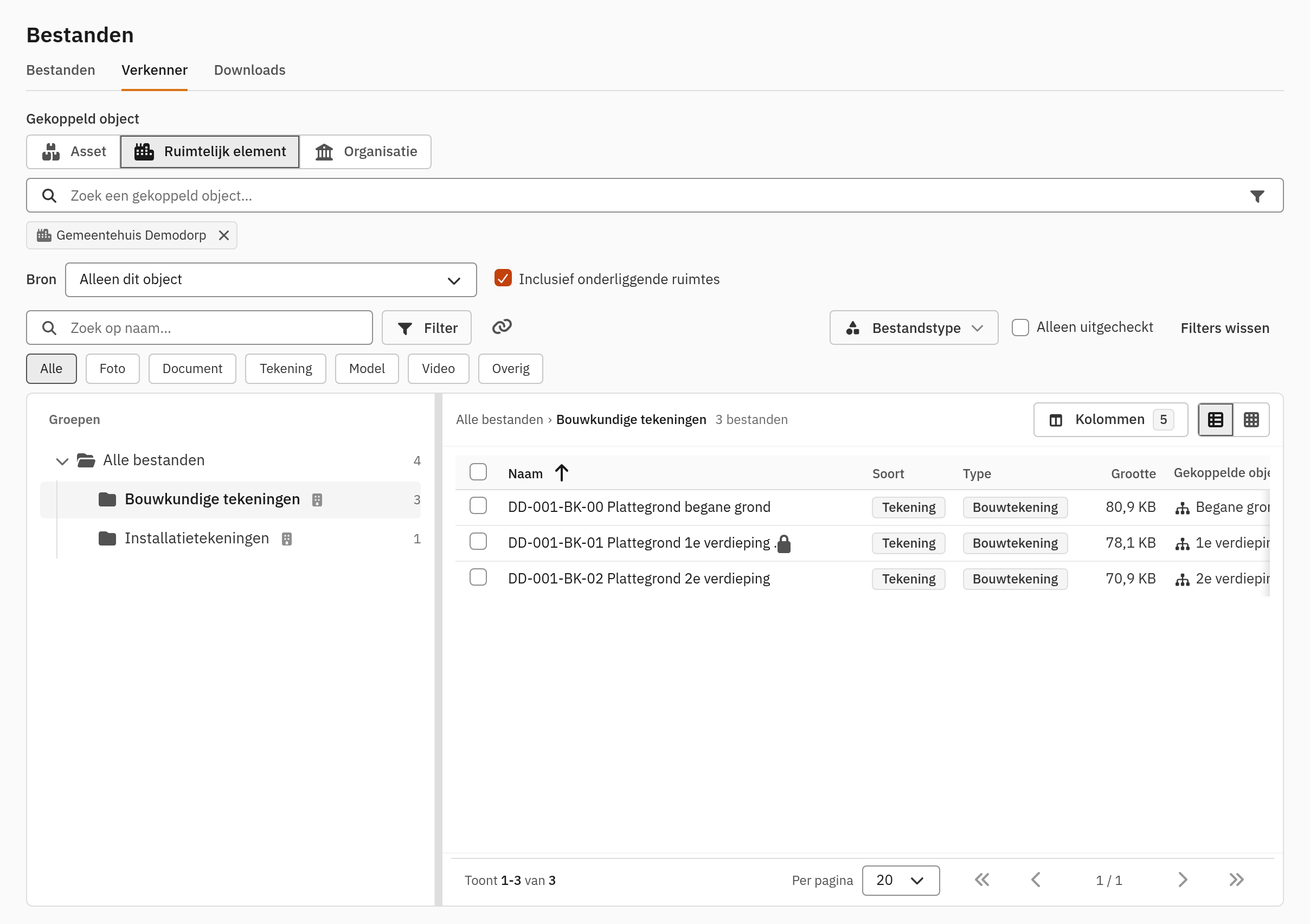This screenshot has width=1310, height=924.
Task: Click the building icon next to Bouwkundige tekeningen
Action: tap(317, 500)
